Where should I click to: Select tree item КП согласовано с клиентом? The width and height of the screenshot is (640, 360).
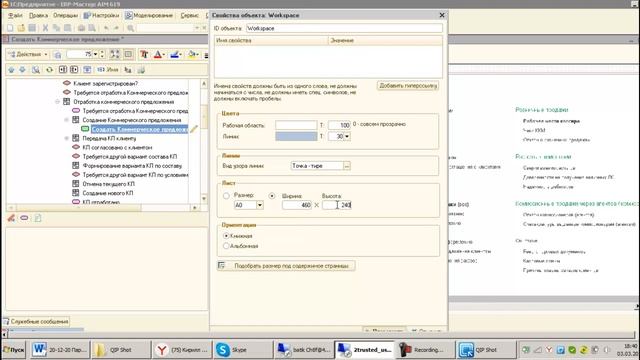118,147
